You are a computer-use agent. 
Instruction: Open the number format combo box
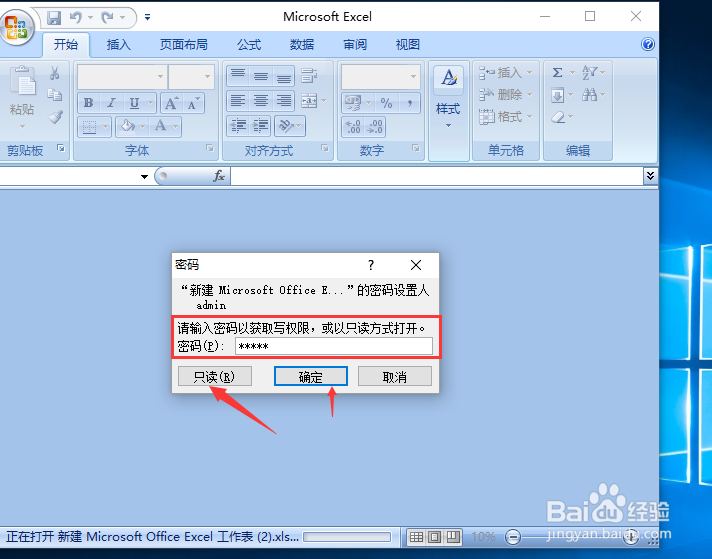[381, 76]
